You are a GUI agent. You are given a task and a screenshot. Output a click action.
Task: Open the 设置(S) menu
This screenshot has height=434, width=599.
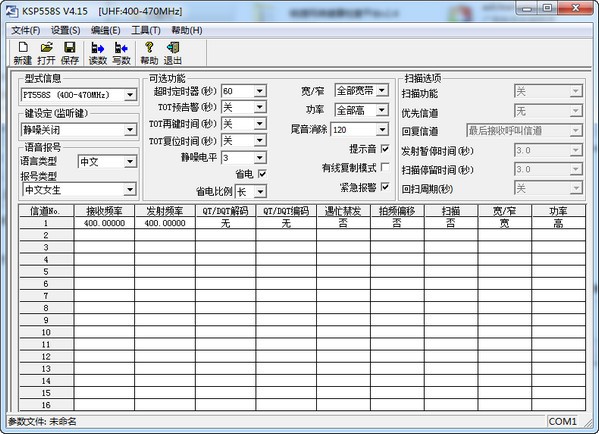[65, 31]
